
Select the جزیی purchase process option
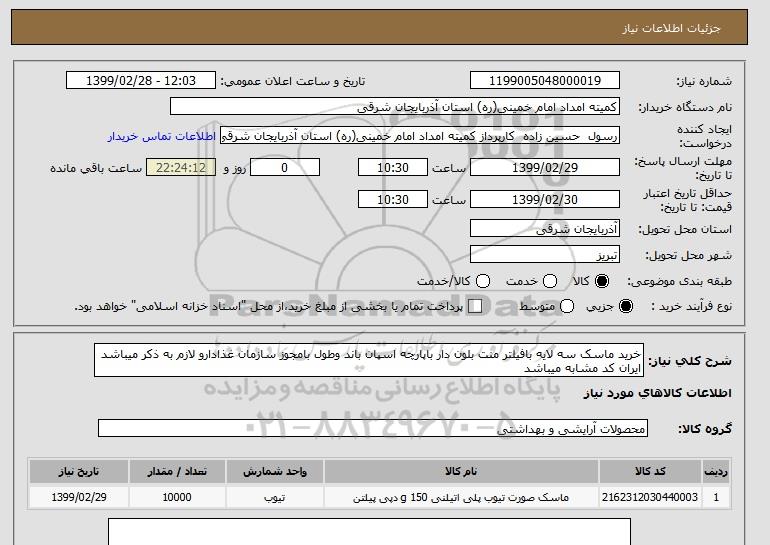click(626, 306)
